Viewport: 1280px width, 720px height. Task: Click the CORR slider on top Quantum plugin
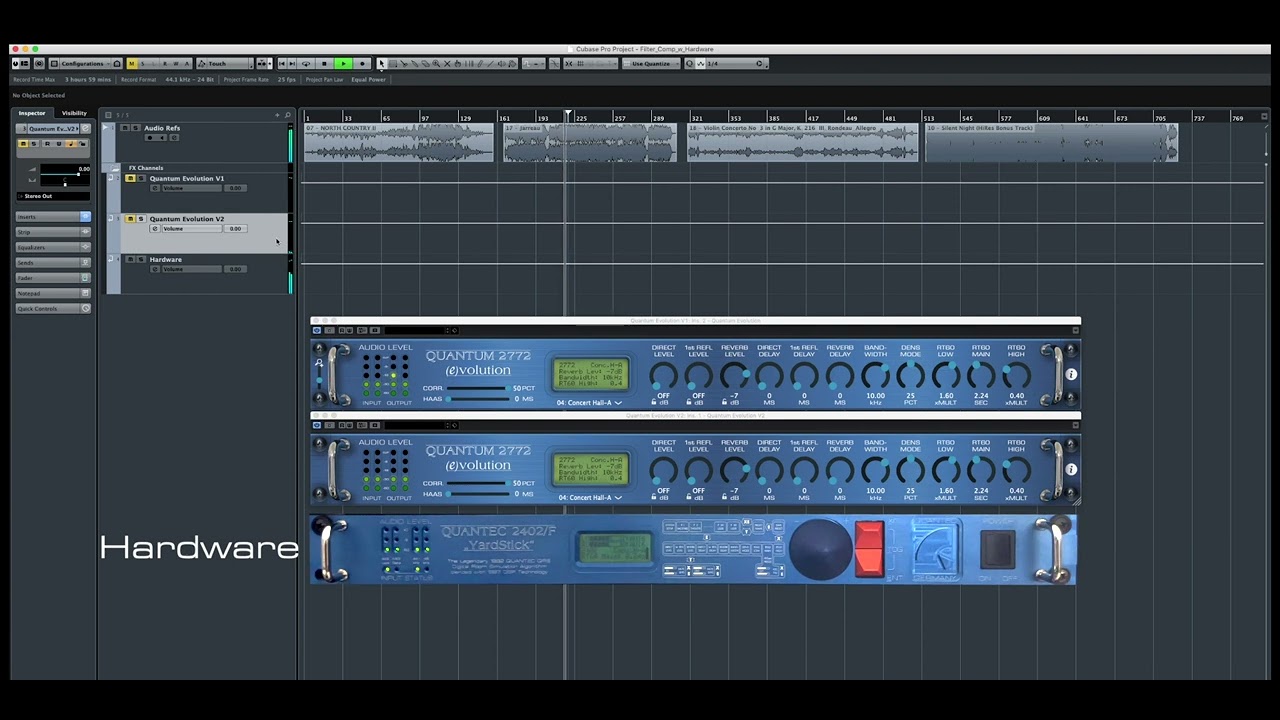click(x=477, y=388)
